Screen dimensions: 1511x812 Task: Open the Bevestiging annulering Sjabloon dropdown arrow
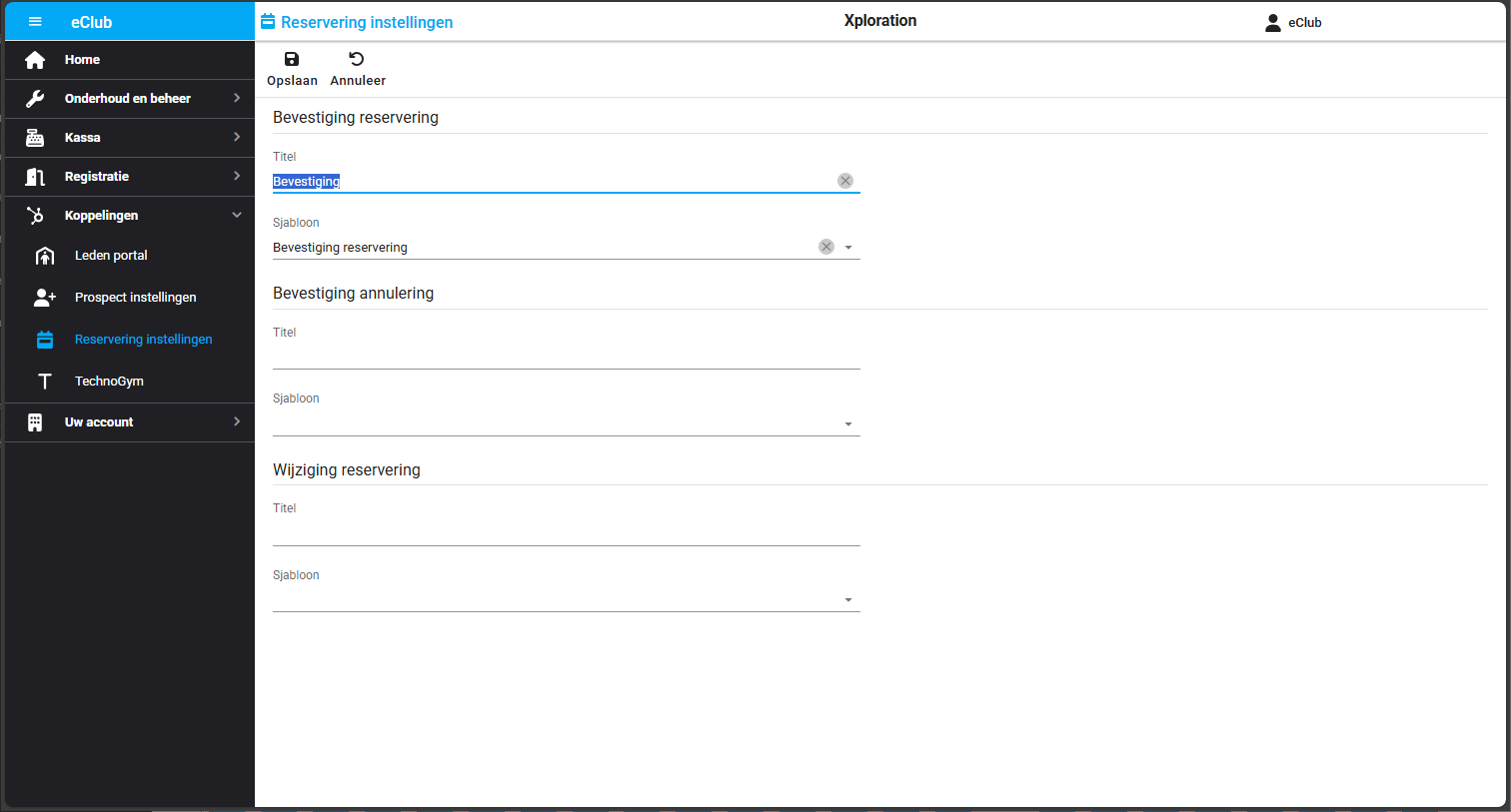pos(848,424)
